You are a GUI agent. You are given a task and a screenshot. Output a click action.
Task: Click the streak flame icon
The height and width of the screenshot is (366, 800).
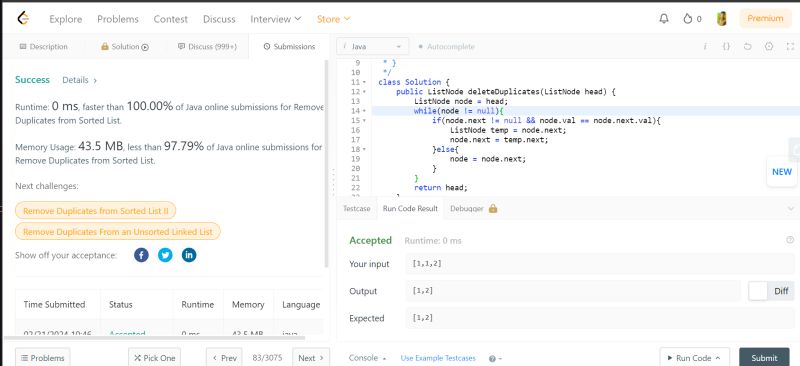pyautogui.click(x=688, y=19)
